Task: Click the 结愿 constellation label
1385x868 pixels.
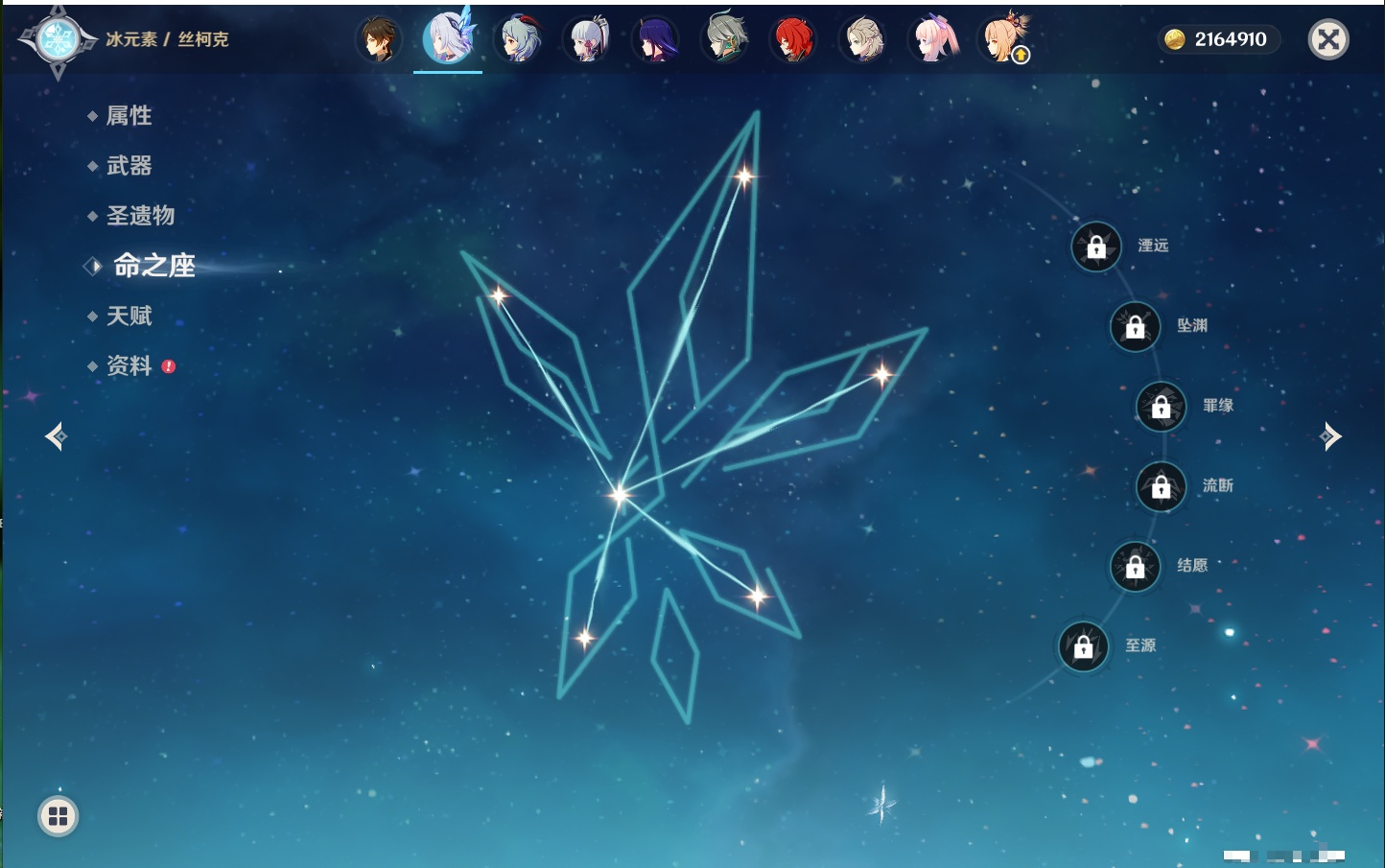Action: tap(1192, 566)
